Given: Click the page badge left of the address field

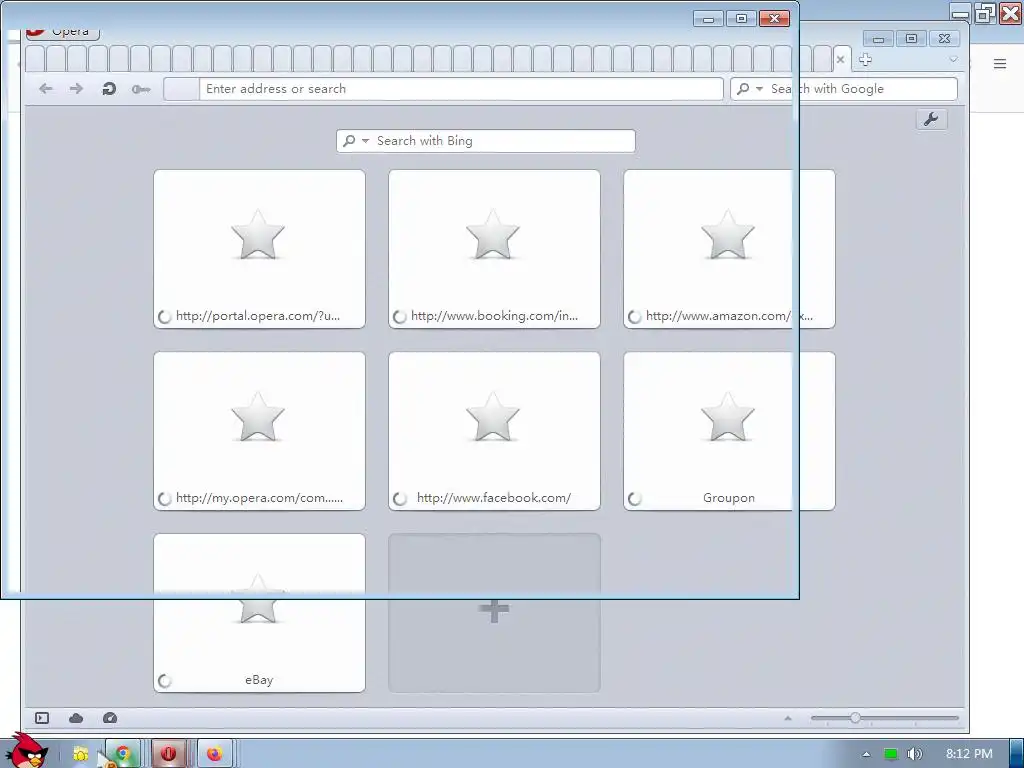Looking at the screenshot, I should pos(181,89).
